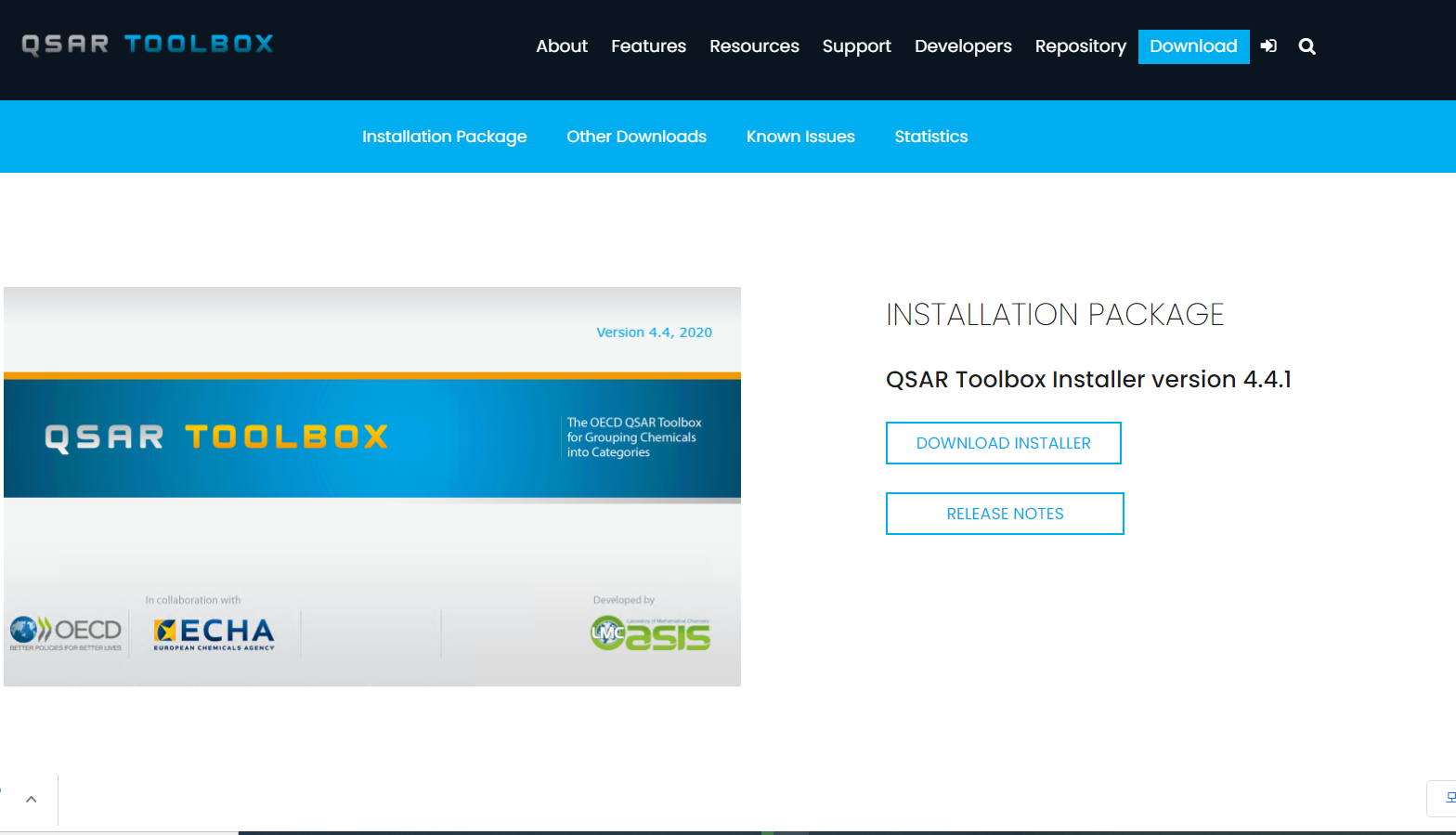Open the Resources menu
Screen dimensions: 1456x835
tap(754, 46)
